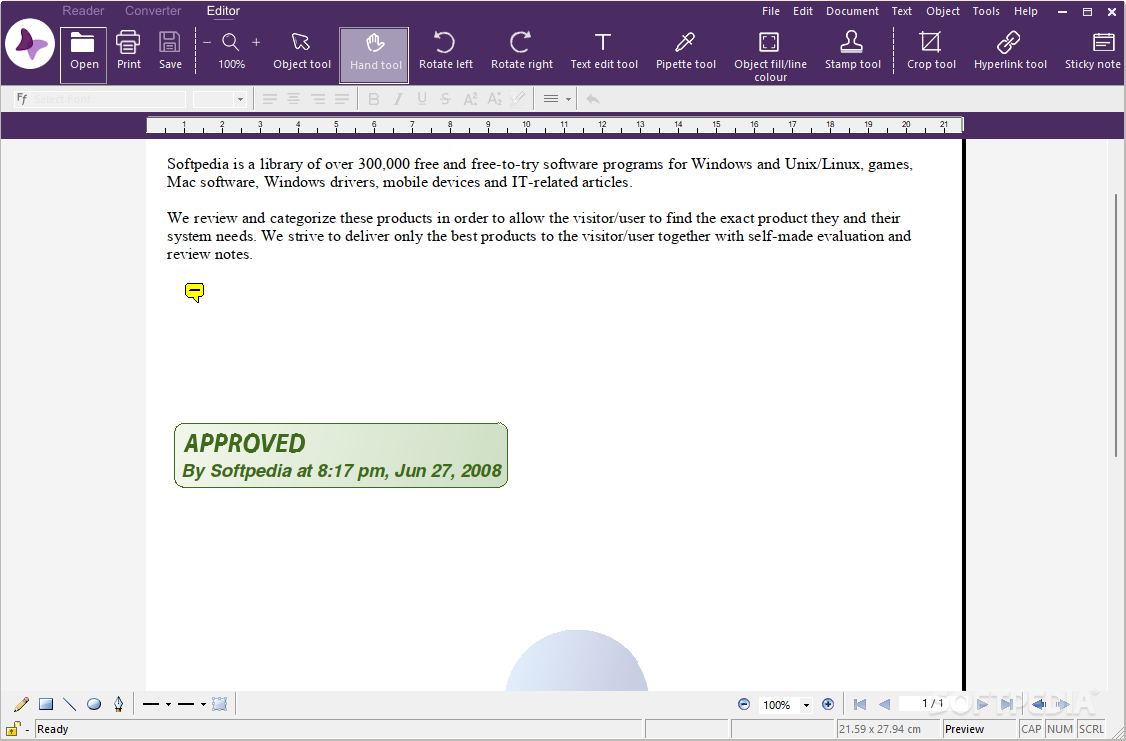Click the vertical scrollbar thumb
This screenshot has height=741, width=1126.
point(1117,325)
